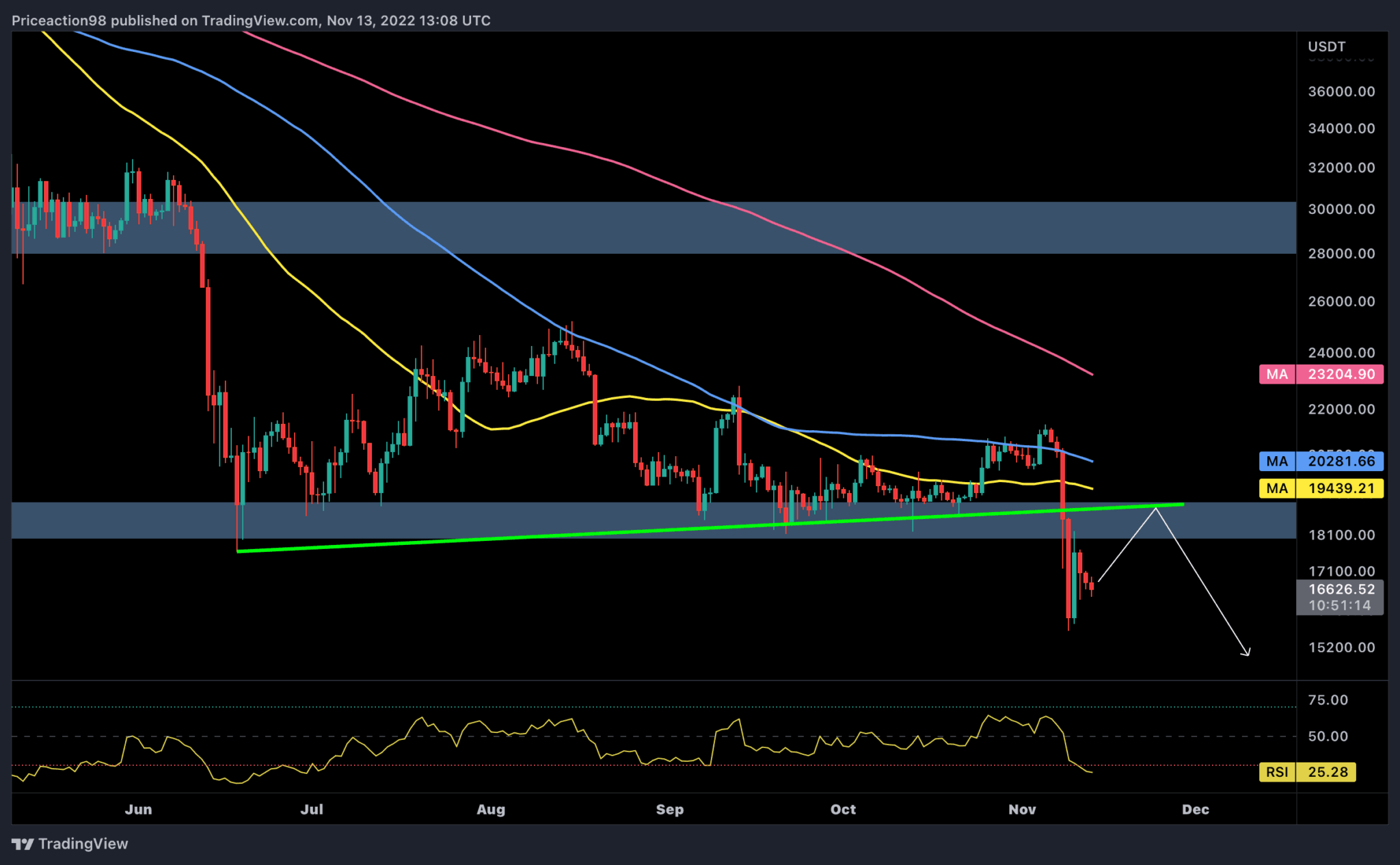
Task: Select the Nov label on time axis
Action: pos(1022,809)
